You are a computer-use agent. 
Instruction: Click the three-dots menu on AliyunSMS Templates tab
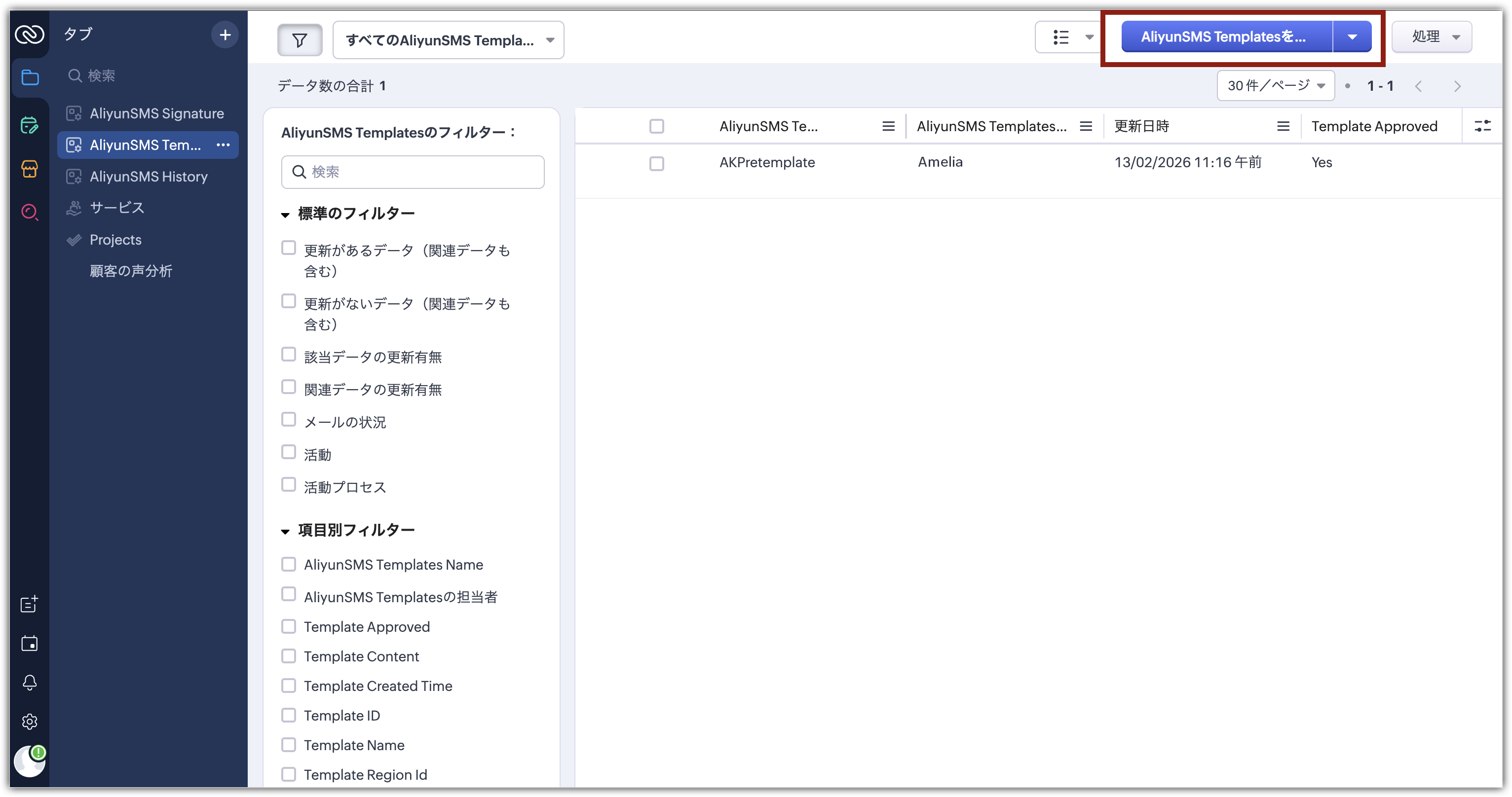223,145
